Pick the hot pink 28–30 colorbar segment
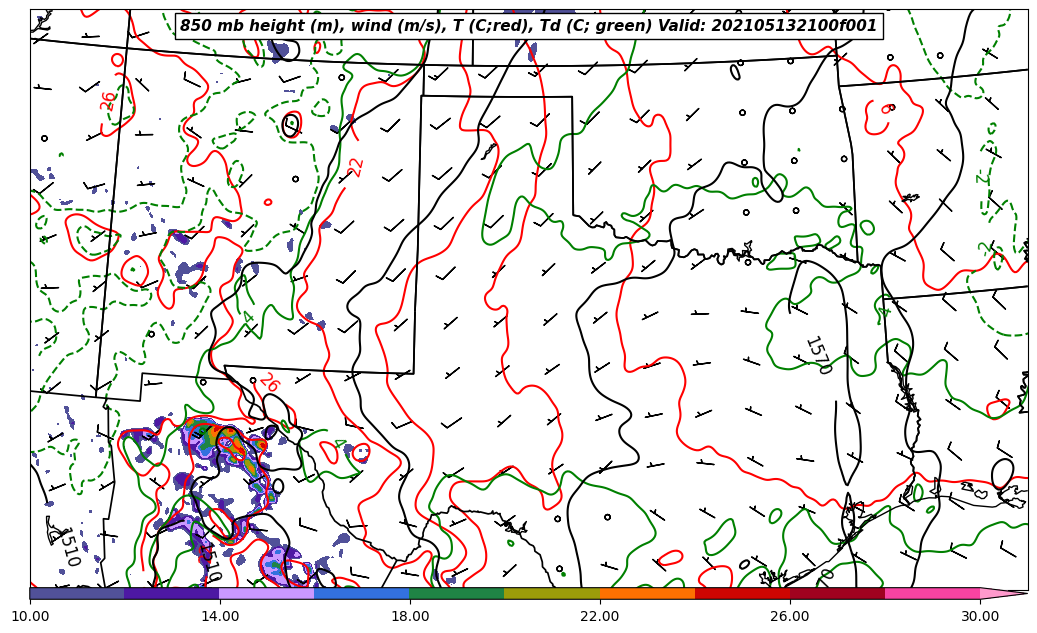 (x=932, y=593)
